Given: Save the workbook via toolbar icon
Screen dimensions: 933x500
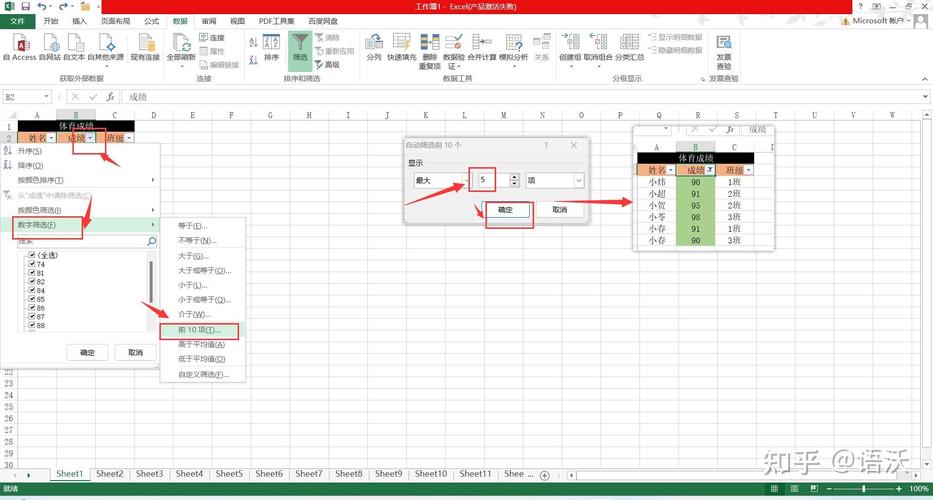Looking at the screenshot, I should tap(25, 6).
